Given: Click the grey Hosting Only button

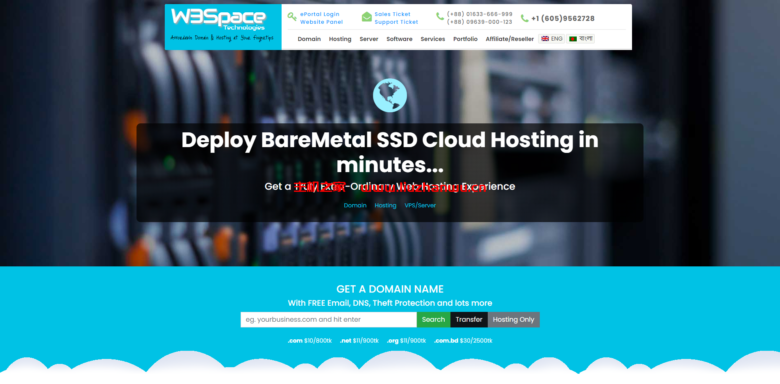Looking at the screenshot, I should point(513,319).
